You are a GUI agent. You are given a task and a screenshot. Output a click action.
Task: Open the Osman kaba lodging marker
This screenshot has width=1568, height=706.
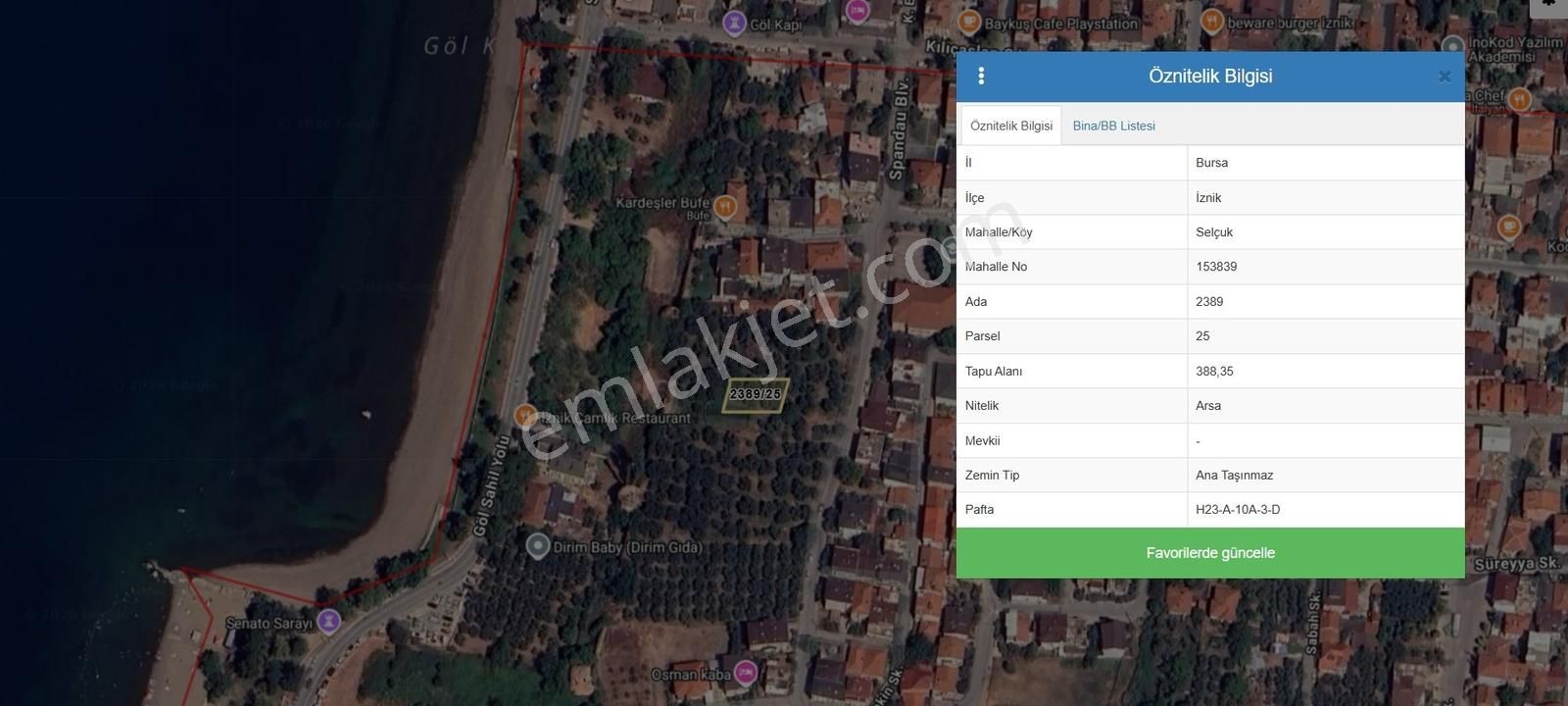tap(746, 673)
